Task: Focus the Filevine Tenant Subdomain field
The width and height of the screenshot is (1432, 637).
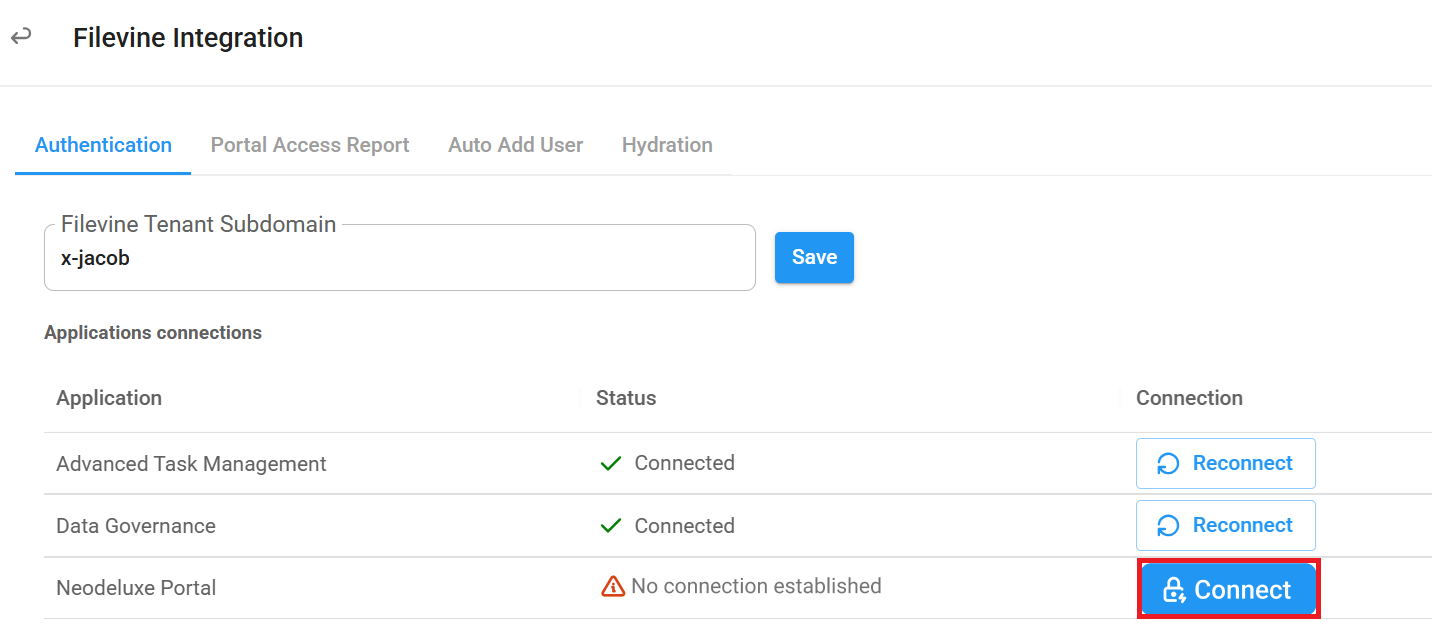Action: coord(399,258)
